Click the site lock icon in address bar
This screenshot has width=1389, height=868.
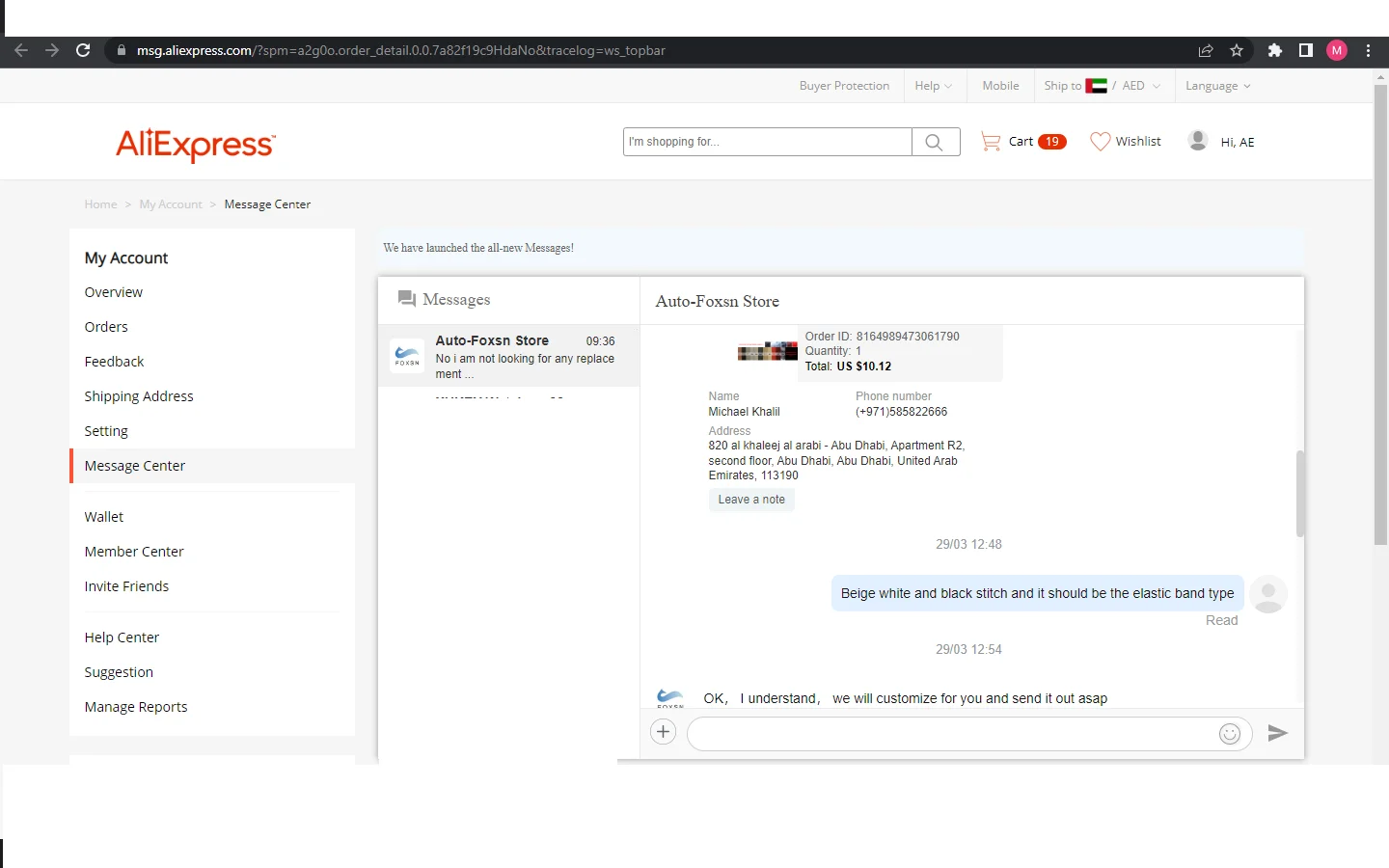point(121,50)
